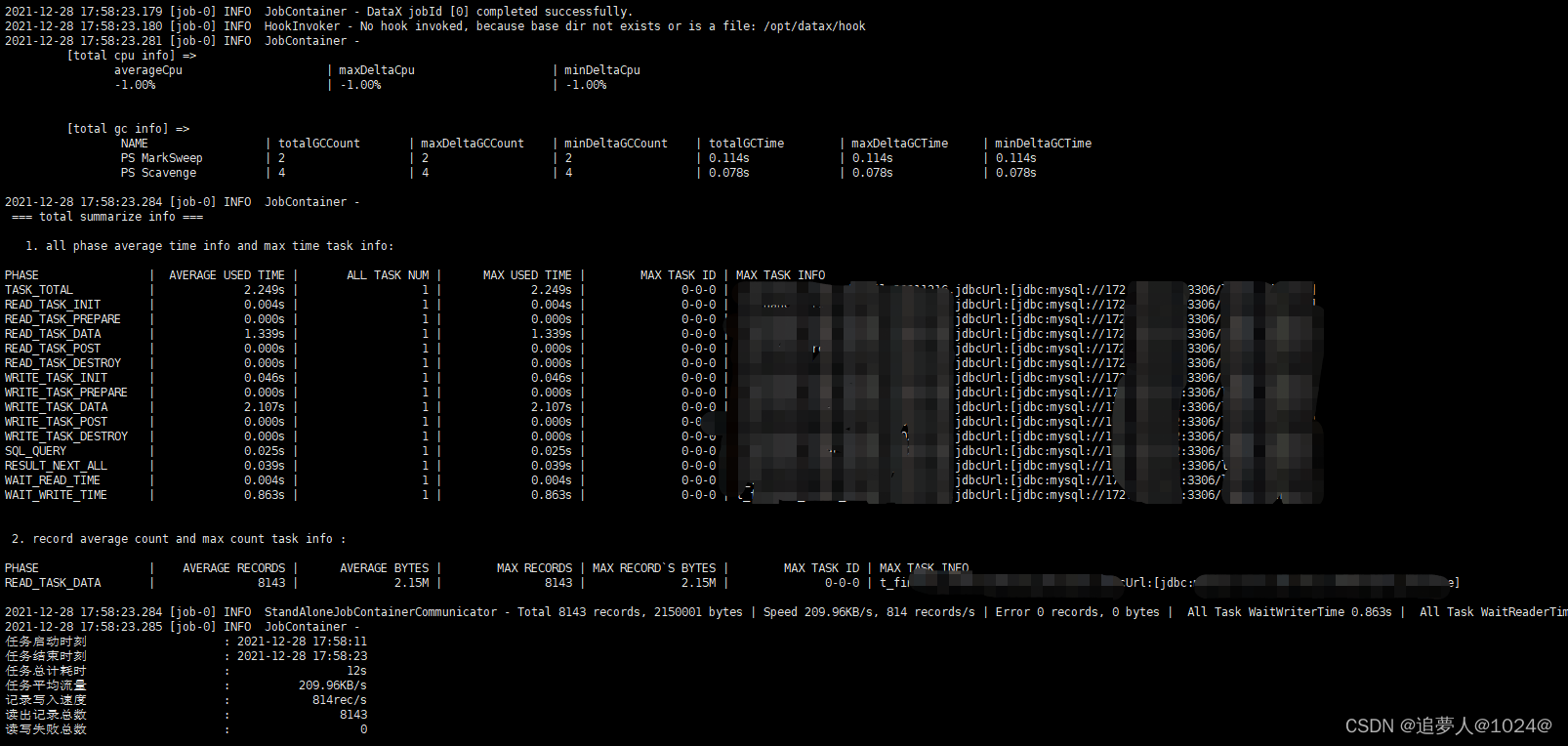Click the 'MAX RECORDS' column header

tap(534, 568)
